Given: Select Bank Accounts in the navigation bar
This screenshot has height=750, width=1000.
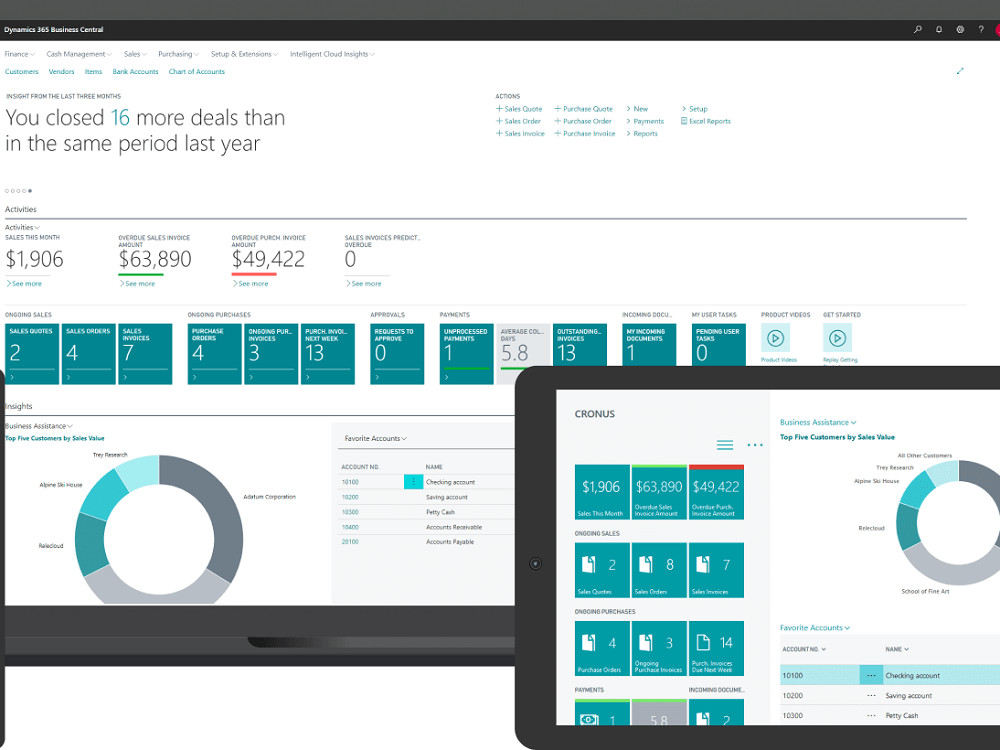Looking at the screenshot, I should coord(135,71).
